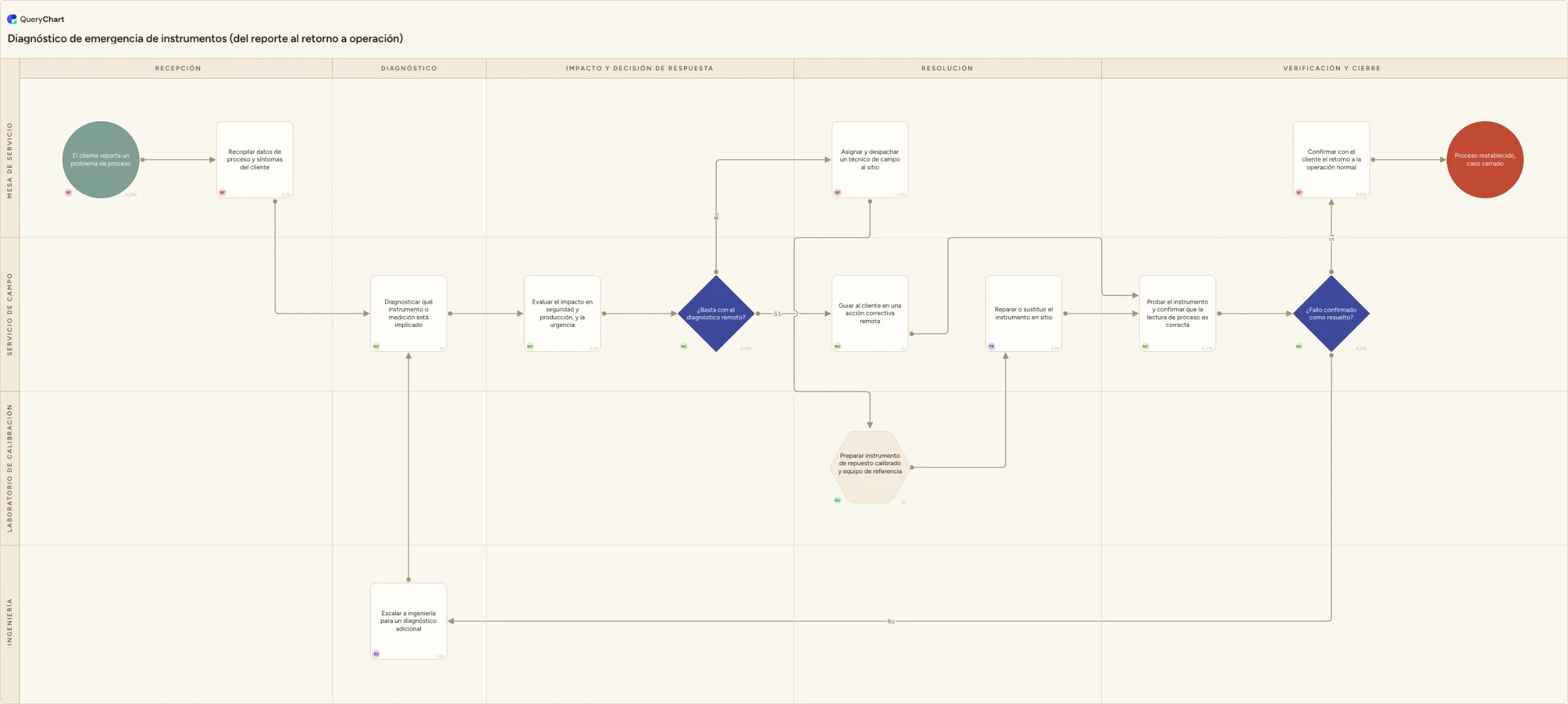
Task: Select the 'Recepción' phase column header
Action: (177, 69)
